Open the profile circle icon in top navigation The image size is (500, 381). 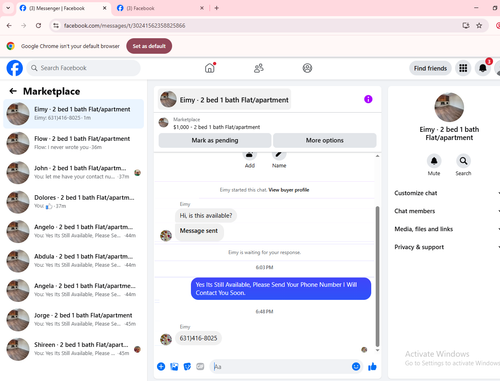[307, 68]
